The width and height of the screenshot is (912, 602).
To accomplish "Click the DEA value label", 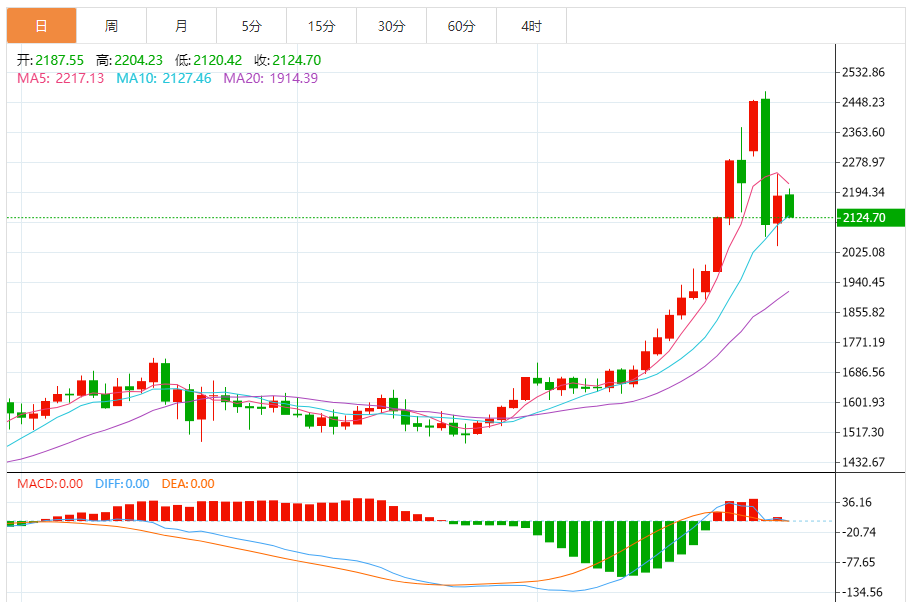I will coord(190,484).
